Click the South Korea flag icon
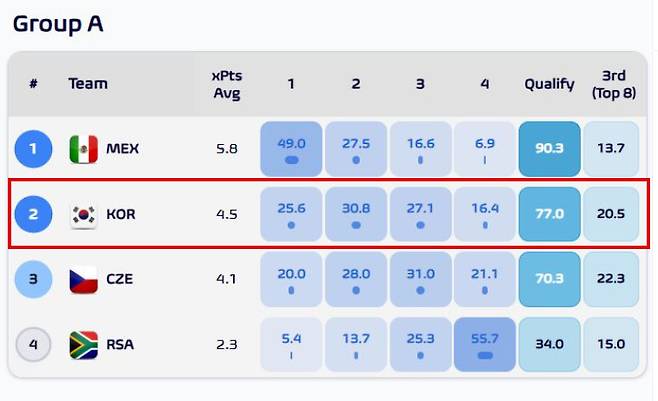Viewport: 658px width, 401px height. 83,214
